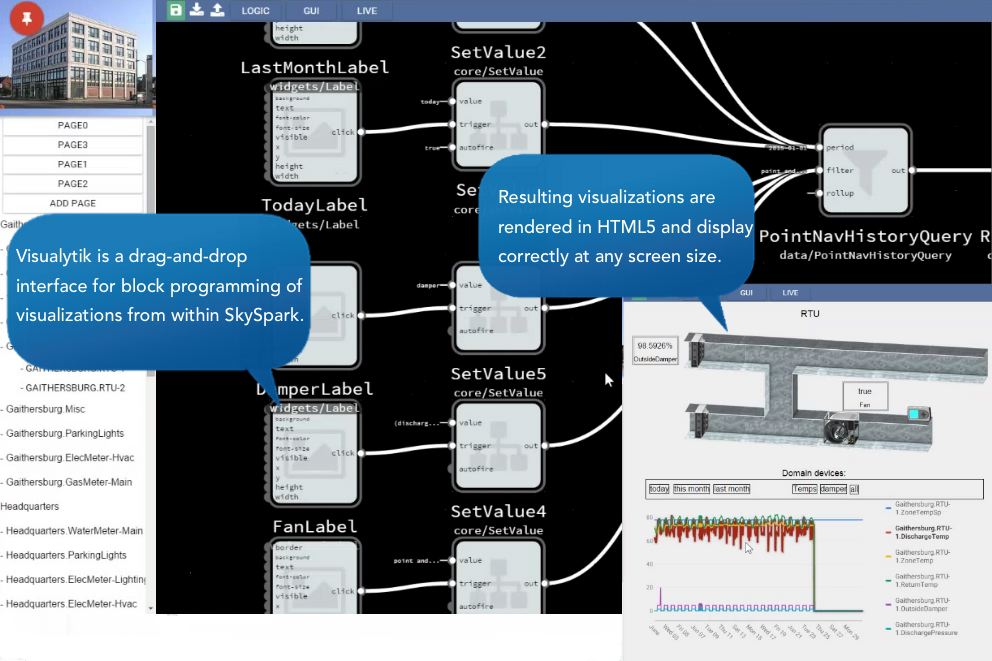Open PAGE0 in the page list
This screenshot has width=992, height=661.
coord(73,125)
